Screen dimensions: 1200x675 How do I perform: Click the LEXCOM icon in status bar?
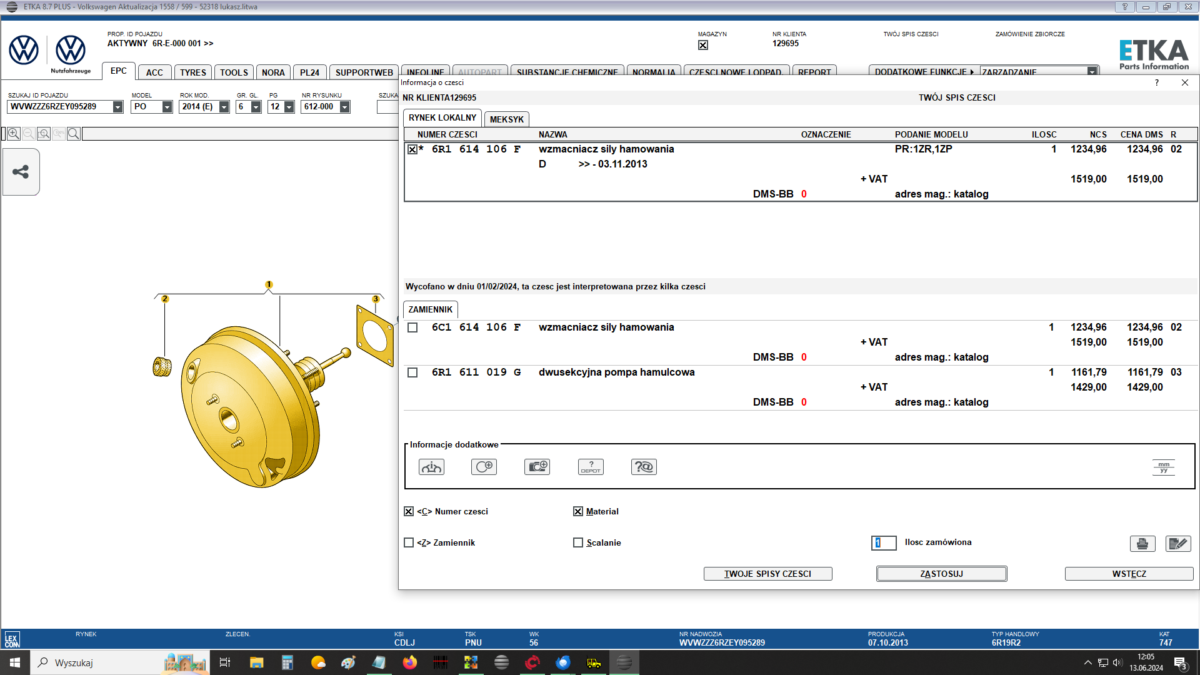(x=12, y=638)
